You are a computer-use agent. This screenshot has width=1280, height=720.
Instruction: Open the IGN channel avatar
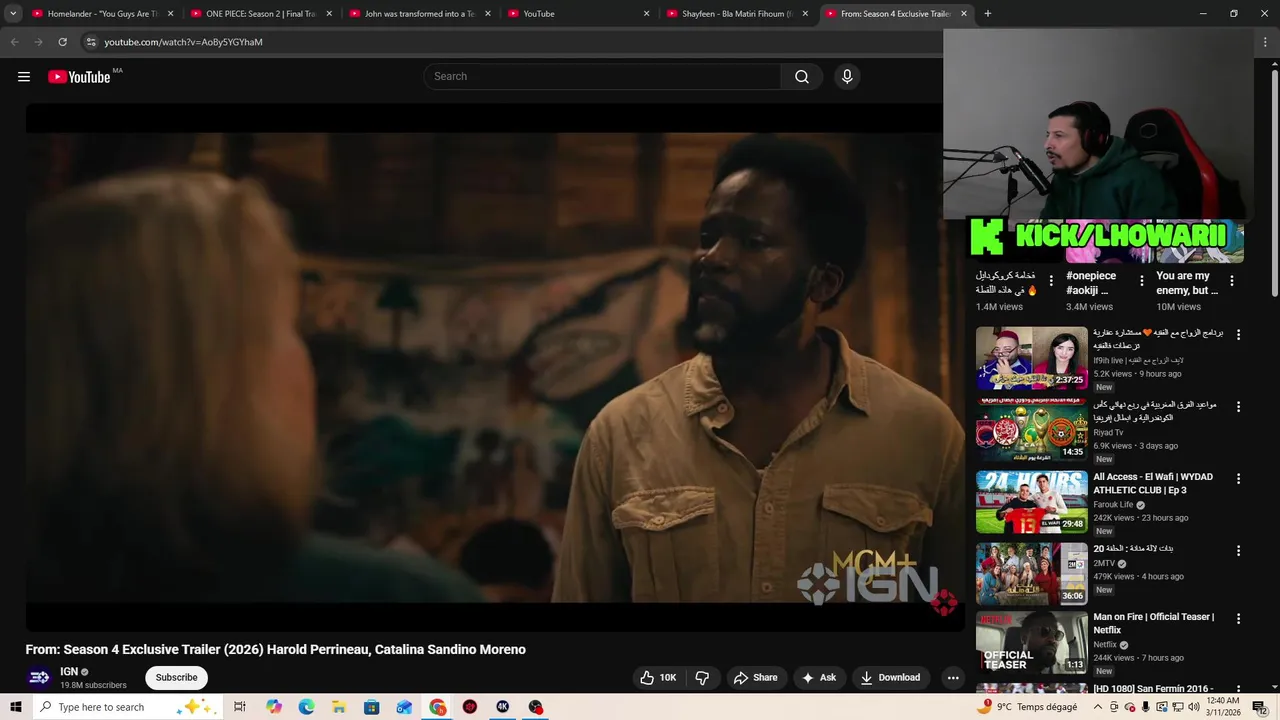(39, 678)
